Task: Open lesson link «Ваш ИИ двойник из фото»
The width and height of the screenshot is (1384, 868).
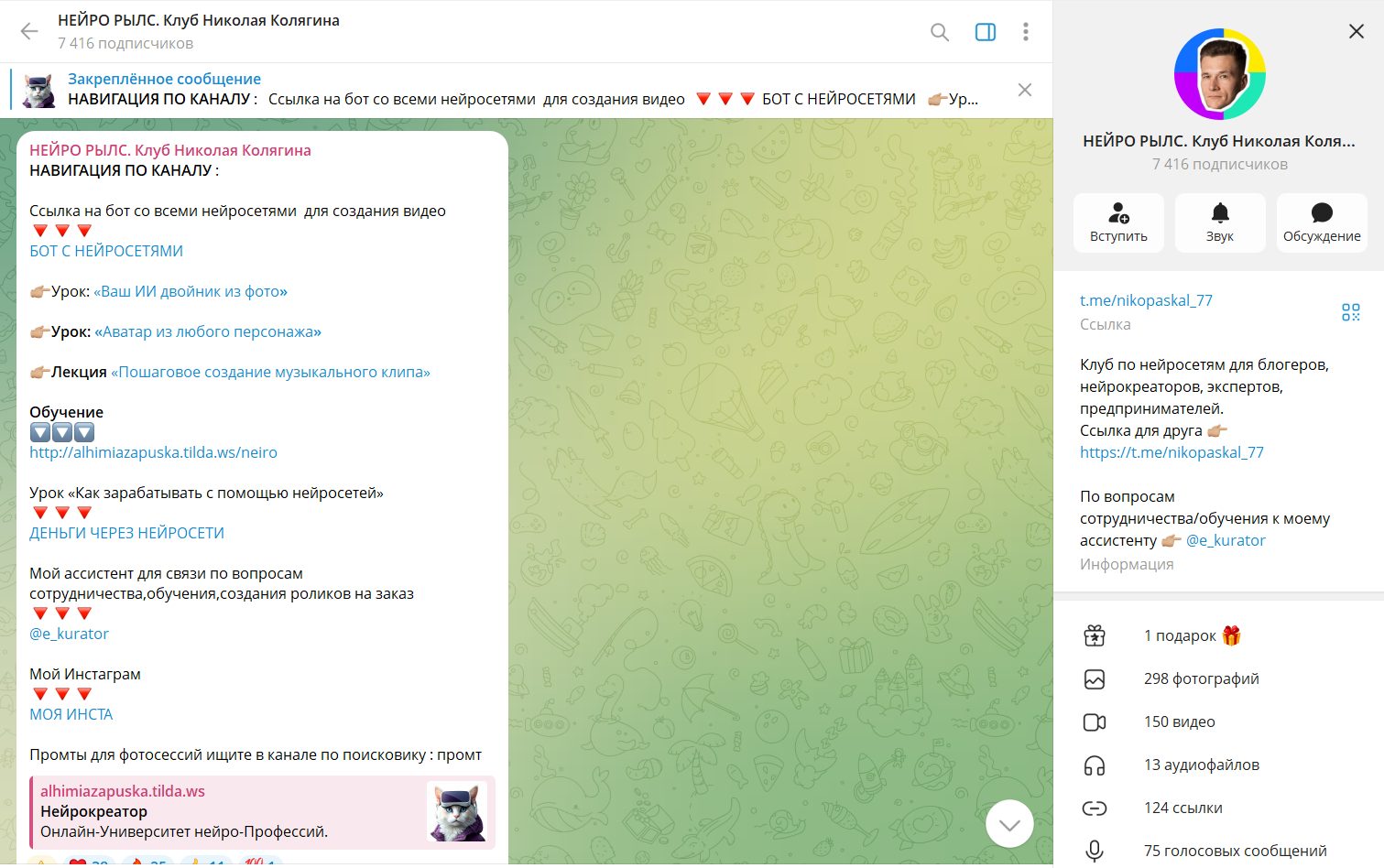Action: [x=191, y=291]
